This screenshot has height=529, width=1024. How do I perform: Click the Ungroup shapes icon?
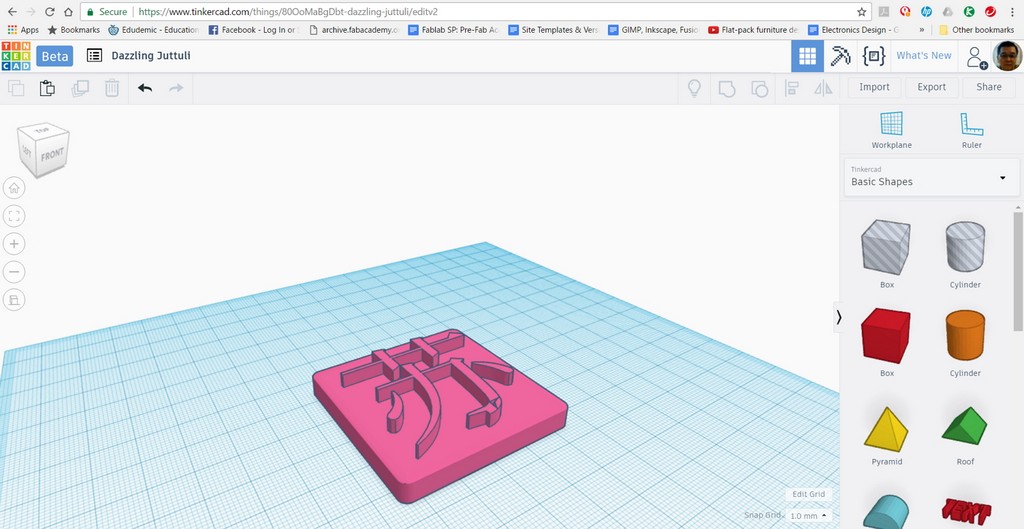pyautogui.click(x=760, y=88)
